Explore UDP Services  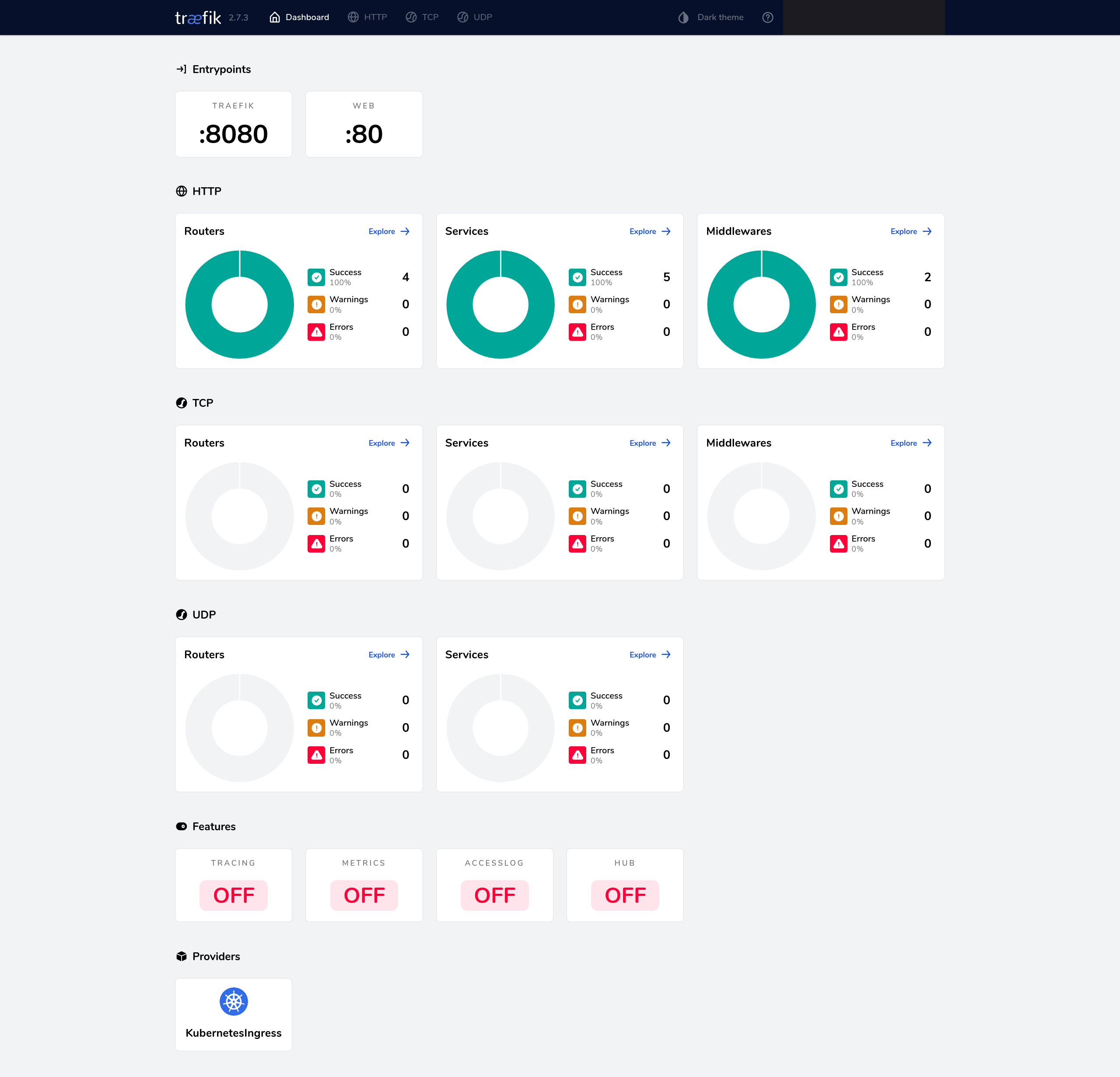650,655
